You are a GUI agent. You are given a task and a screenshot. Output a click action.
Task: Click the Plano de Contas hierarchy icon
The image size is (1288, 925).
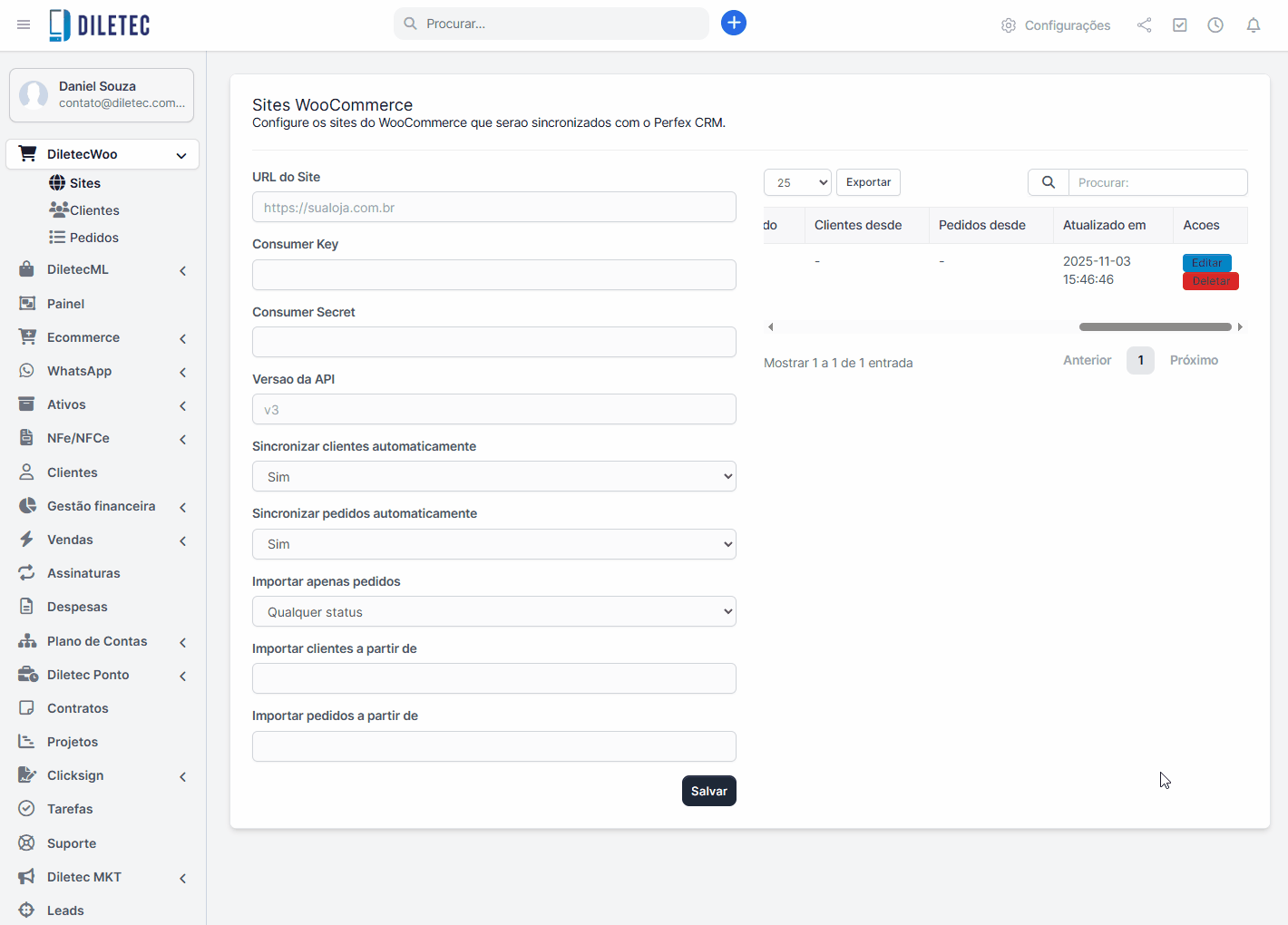click(27, 641)
